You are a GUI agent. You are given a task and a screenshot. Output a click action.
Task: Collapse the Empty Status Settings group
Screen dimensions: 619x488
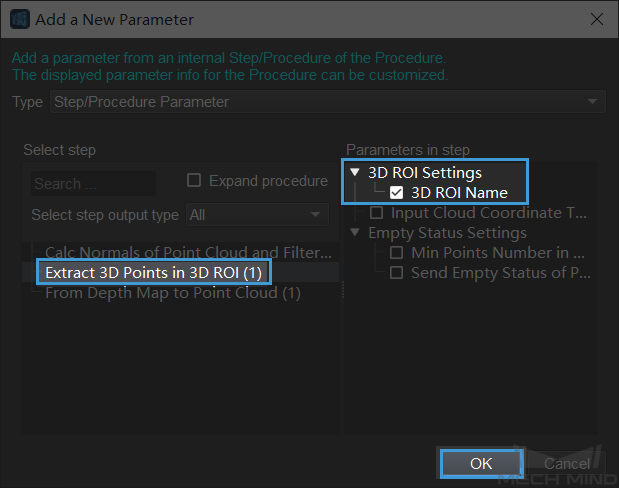coord(355,232)
